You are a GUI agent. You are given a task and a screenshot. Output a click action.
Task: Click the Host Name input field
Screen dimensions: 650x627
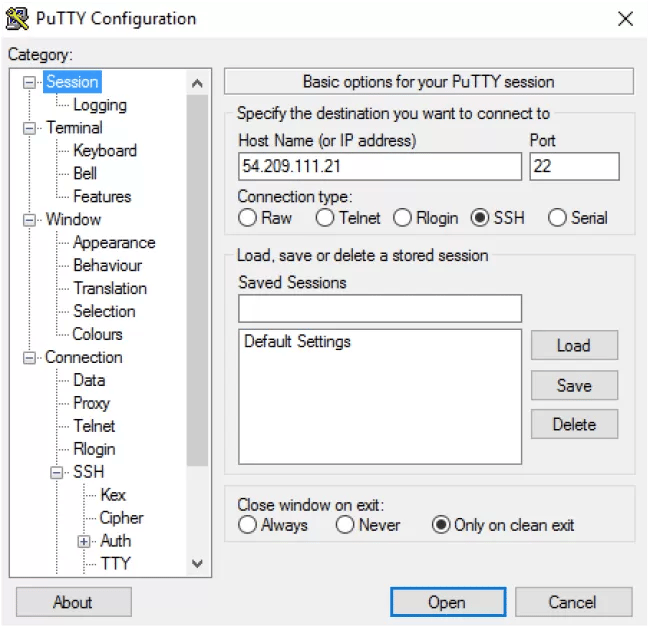[380, 166]
